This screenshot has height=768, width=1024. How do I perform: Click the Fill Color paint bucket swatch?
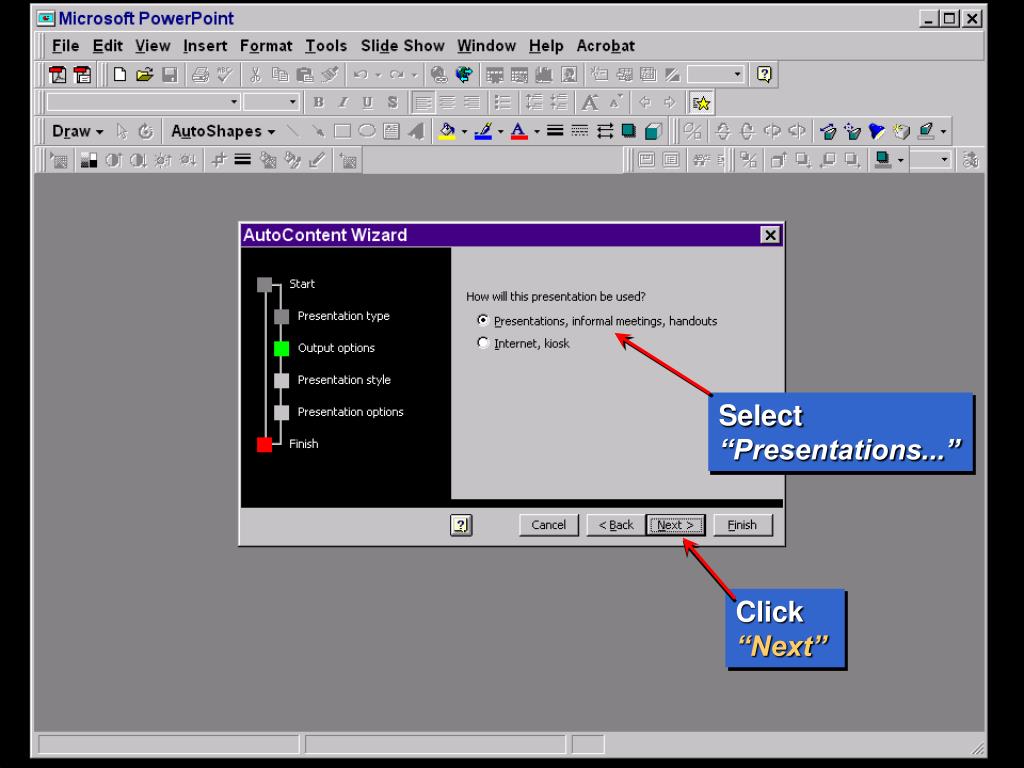point(447,131)
